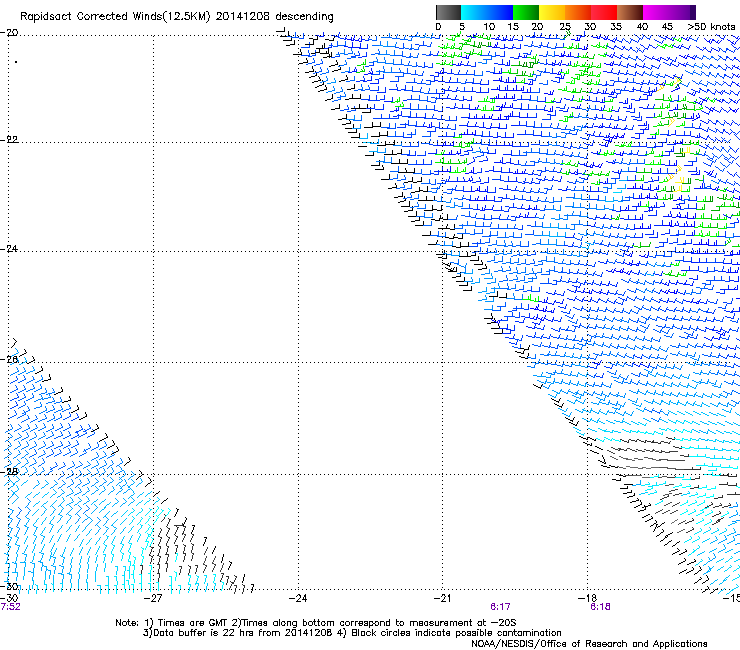Click the -20 latitude axis label
This screenshot has height=650, width=740.
[x=9, y=32]
